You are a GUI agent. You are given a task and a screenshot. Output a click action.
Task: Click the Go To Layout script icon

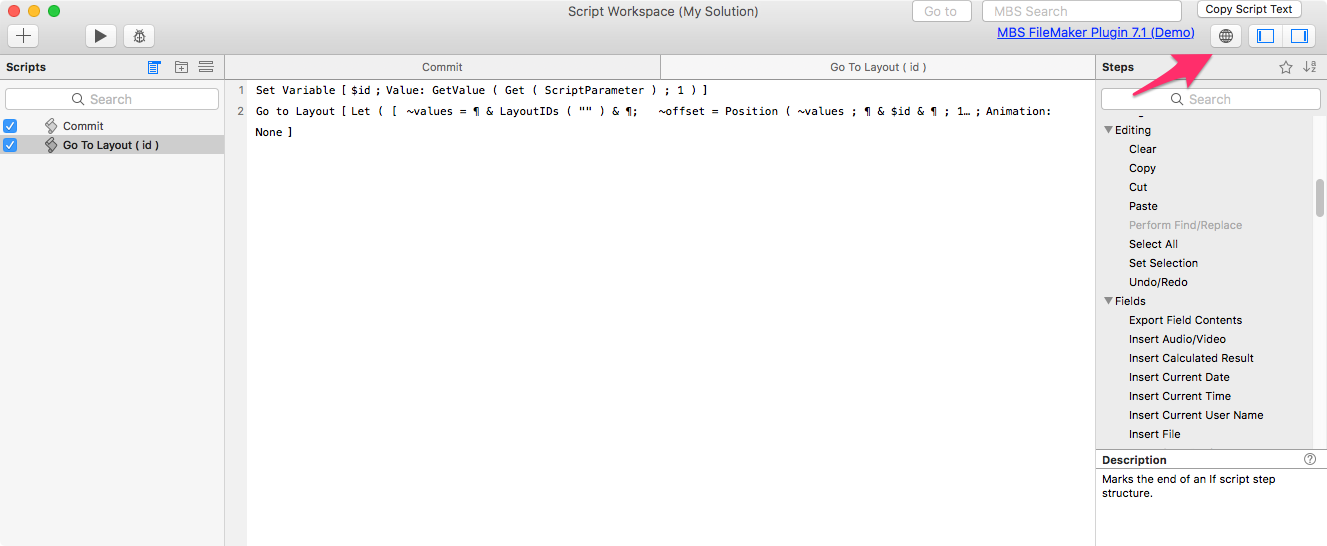pos(51,145)
